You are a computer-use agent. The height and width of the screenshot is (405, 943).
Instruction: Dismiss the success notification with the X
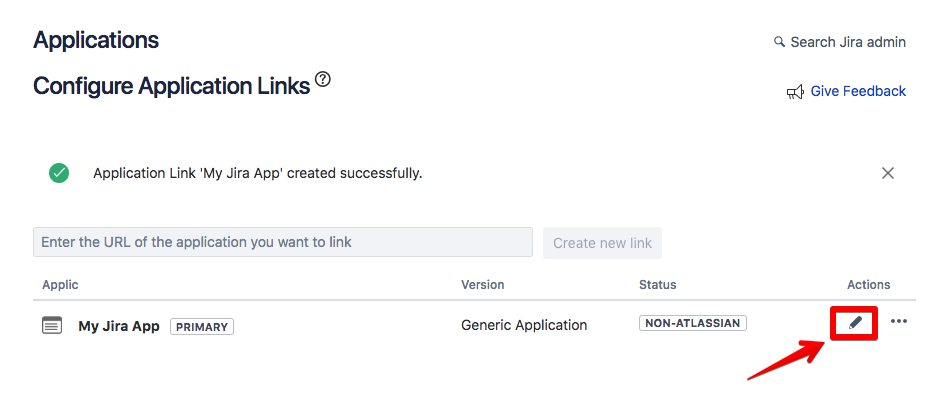(x=888, y=173)
